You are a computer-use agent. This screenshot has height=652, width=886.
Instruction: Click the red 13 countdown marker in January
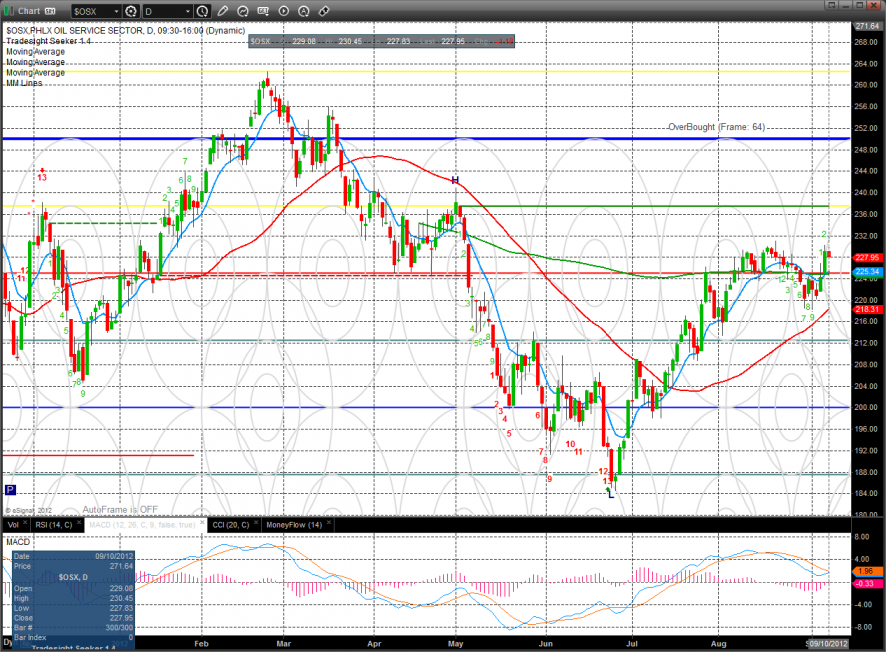42,177
